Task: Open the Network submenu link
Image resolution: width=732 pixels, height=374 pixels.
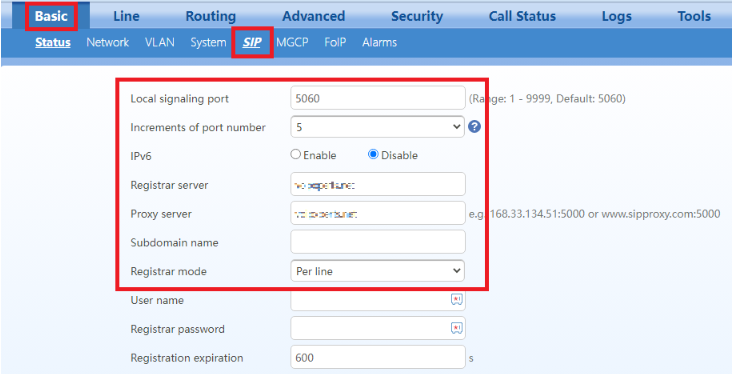Action: click(x=107, y=42)
